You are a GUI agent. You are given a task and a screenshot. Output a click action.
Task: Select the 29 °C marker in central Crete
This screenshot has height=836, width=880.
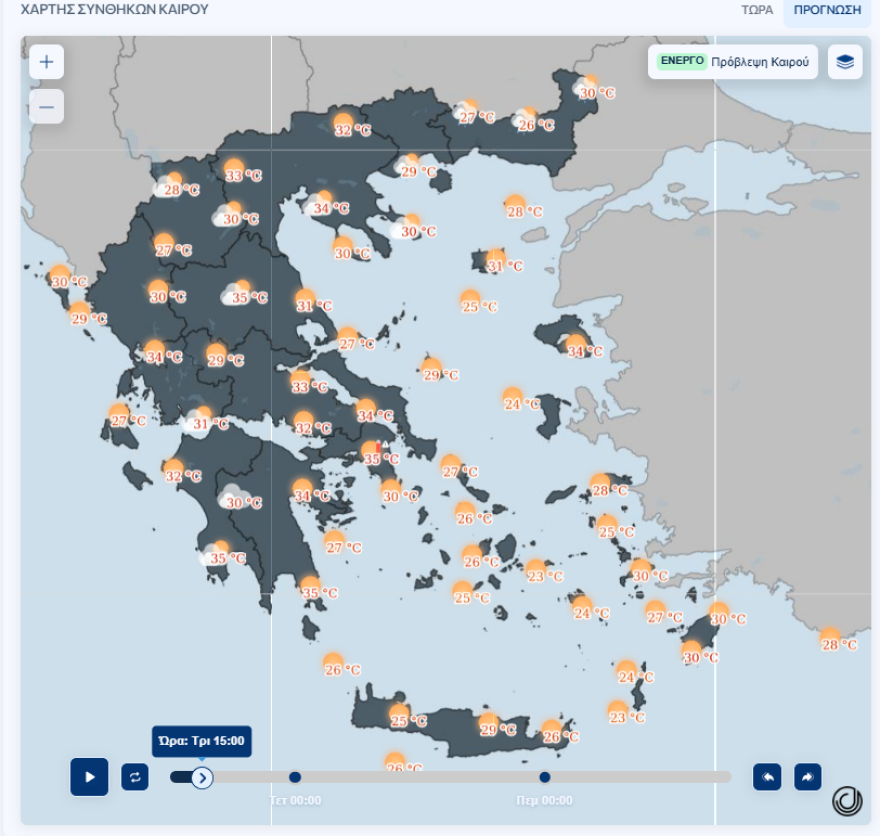coord(488,724)
